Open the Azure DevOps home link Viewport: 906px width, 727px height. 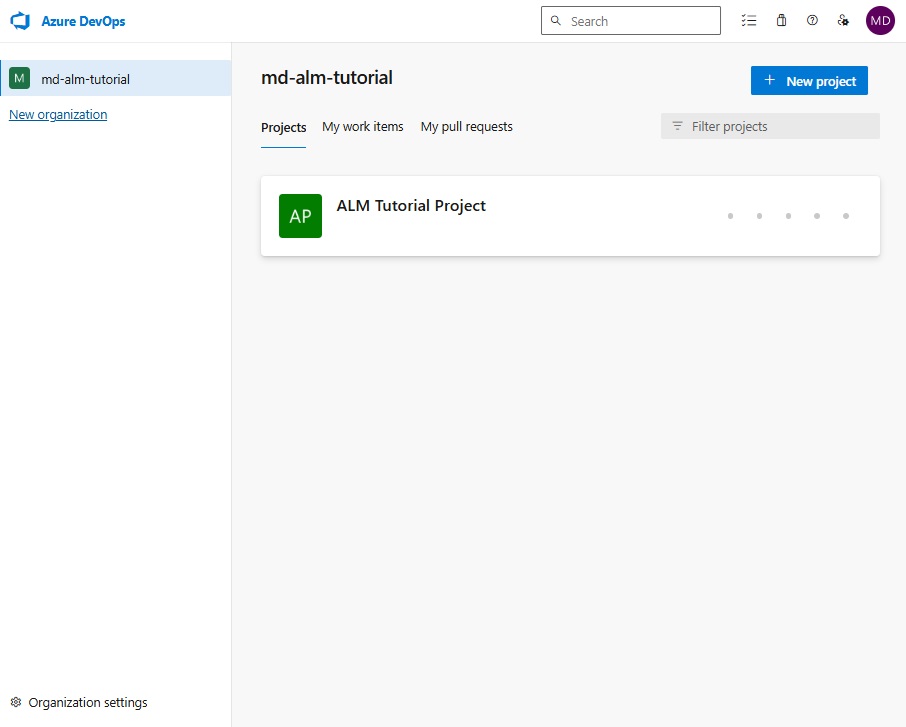coord(83,21)
